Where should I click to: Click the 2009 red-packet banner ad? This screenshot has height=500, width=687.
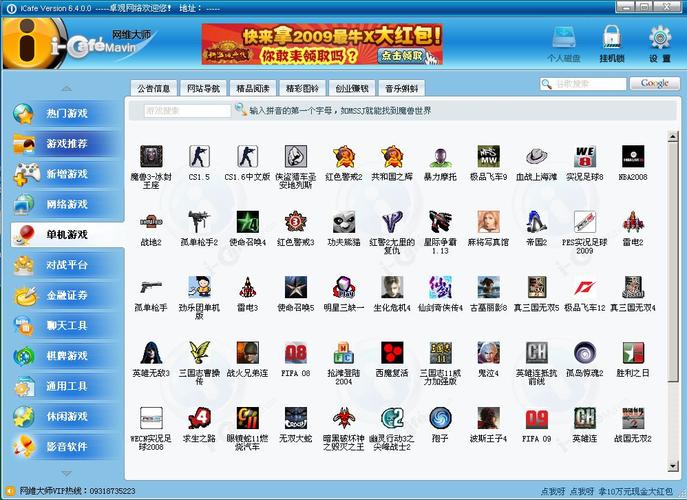coord(322,44)
